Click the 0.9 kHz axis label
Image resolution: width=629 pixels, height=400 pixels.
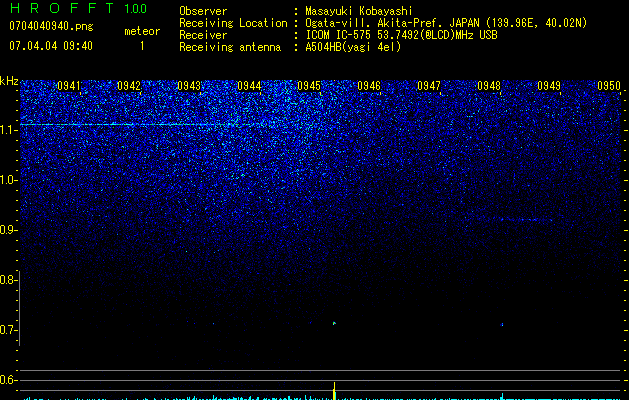(8, 230)
